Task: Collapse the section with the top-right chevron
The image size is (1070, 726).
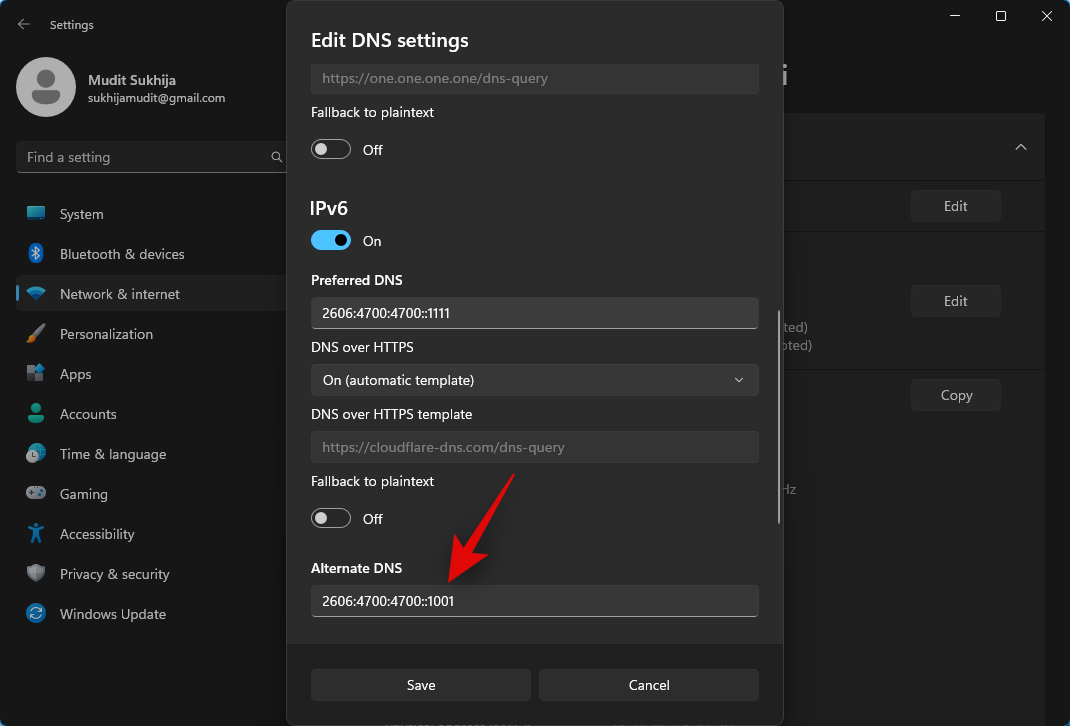Action: 1020,147
